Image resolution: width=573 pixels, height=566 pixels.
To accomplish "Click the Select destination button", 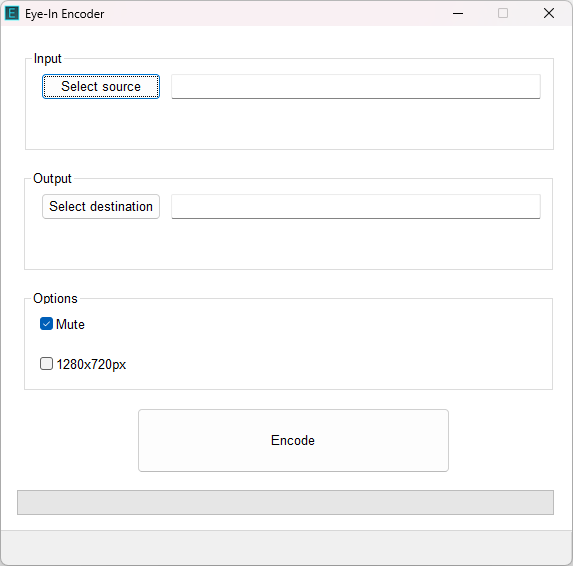I will click(101, 206).
